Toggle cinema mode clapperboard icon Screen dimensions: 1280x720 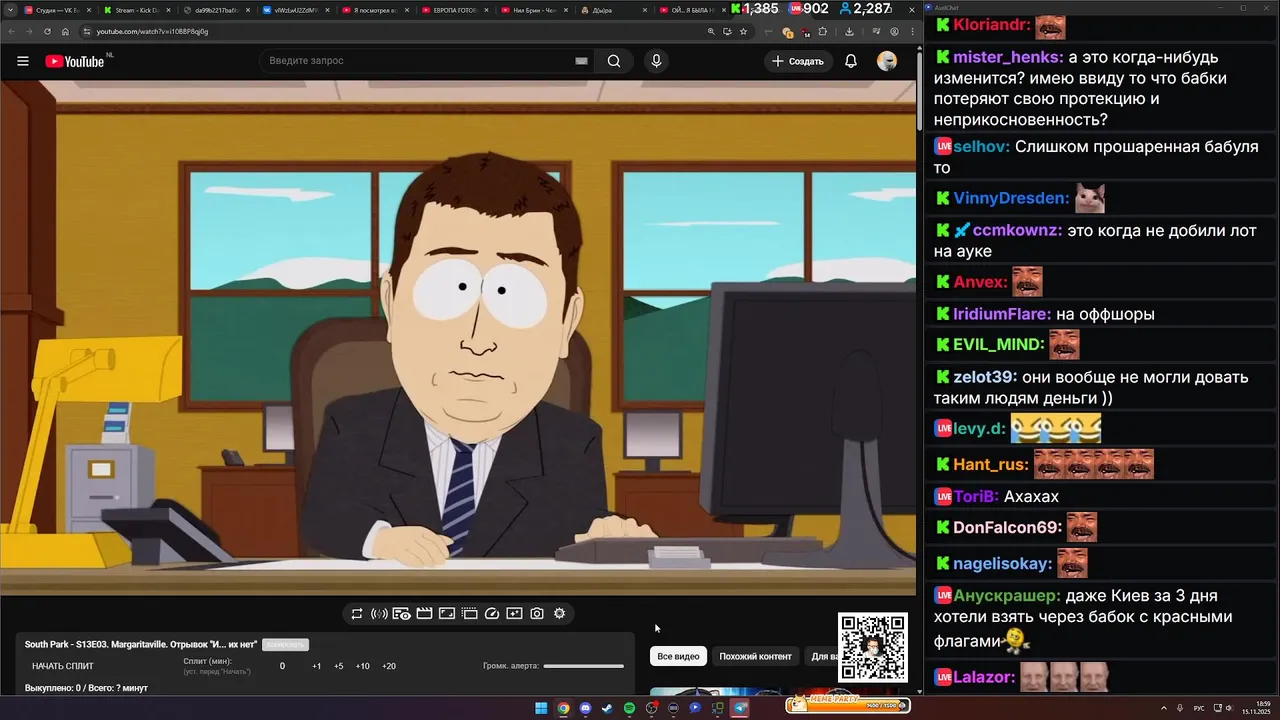tap(424, 614)
